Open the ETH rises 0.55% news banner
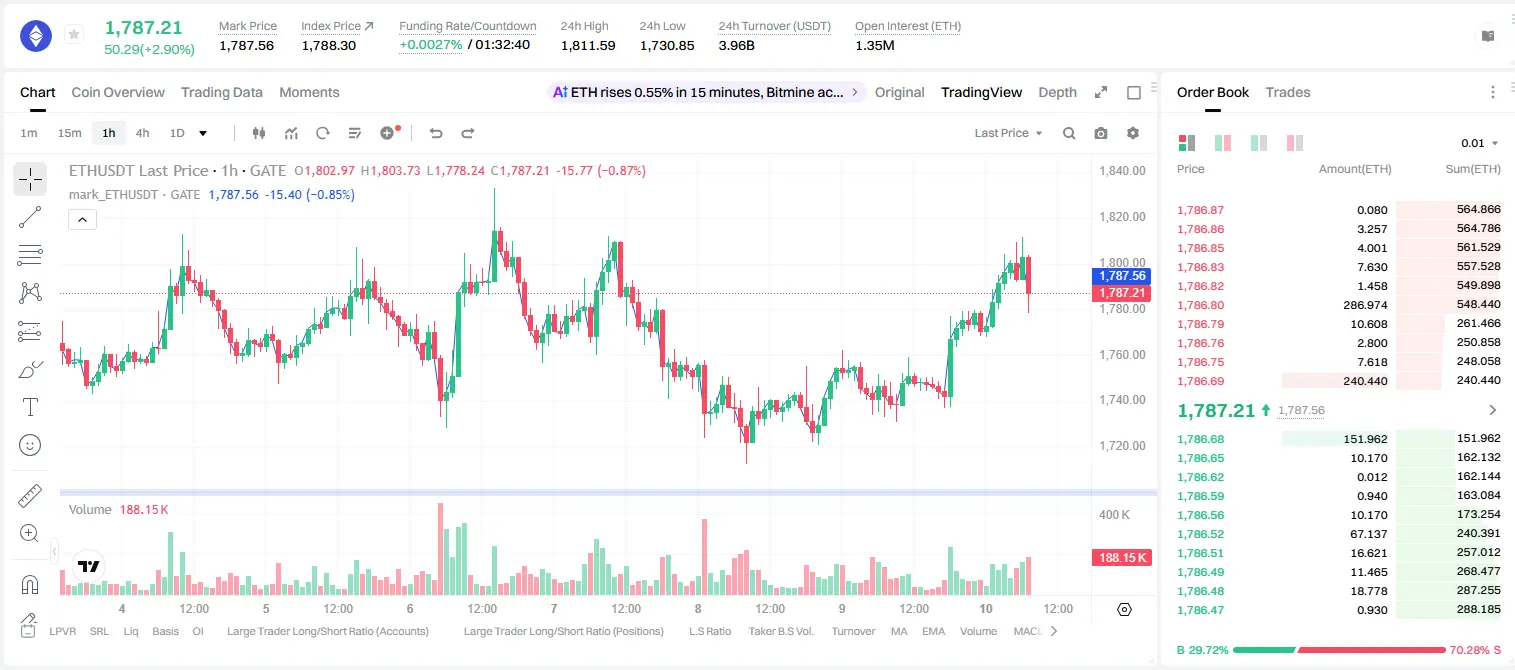 point(707,92)
